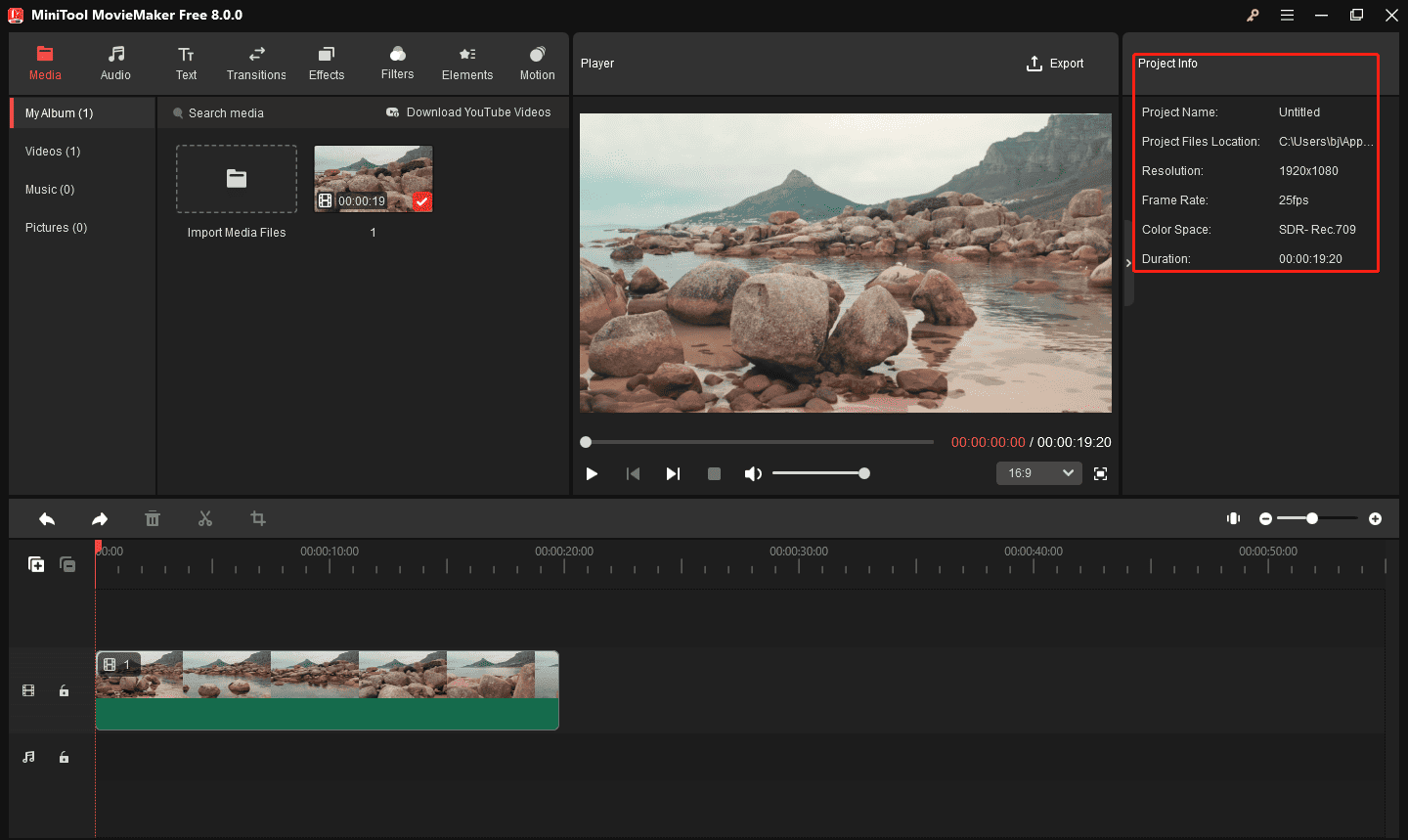1408x840 pixels.
Task: Undo the last action with the arrow icon
Action: (47, 518)
